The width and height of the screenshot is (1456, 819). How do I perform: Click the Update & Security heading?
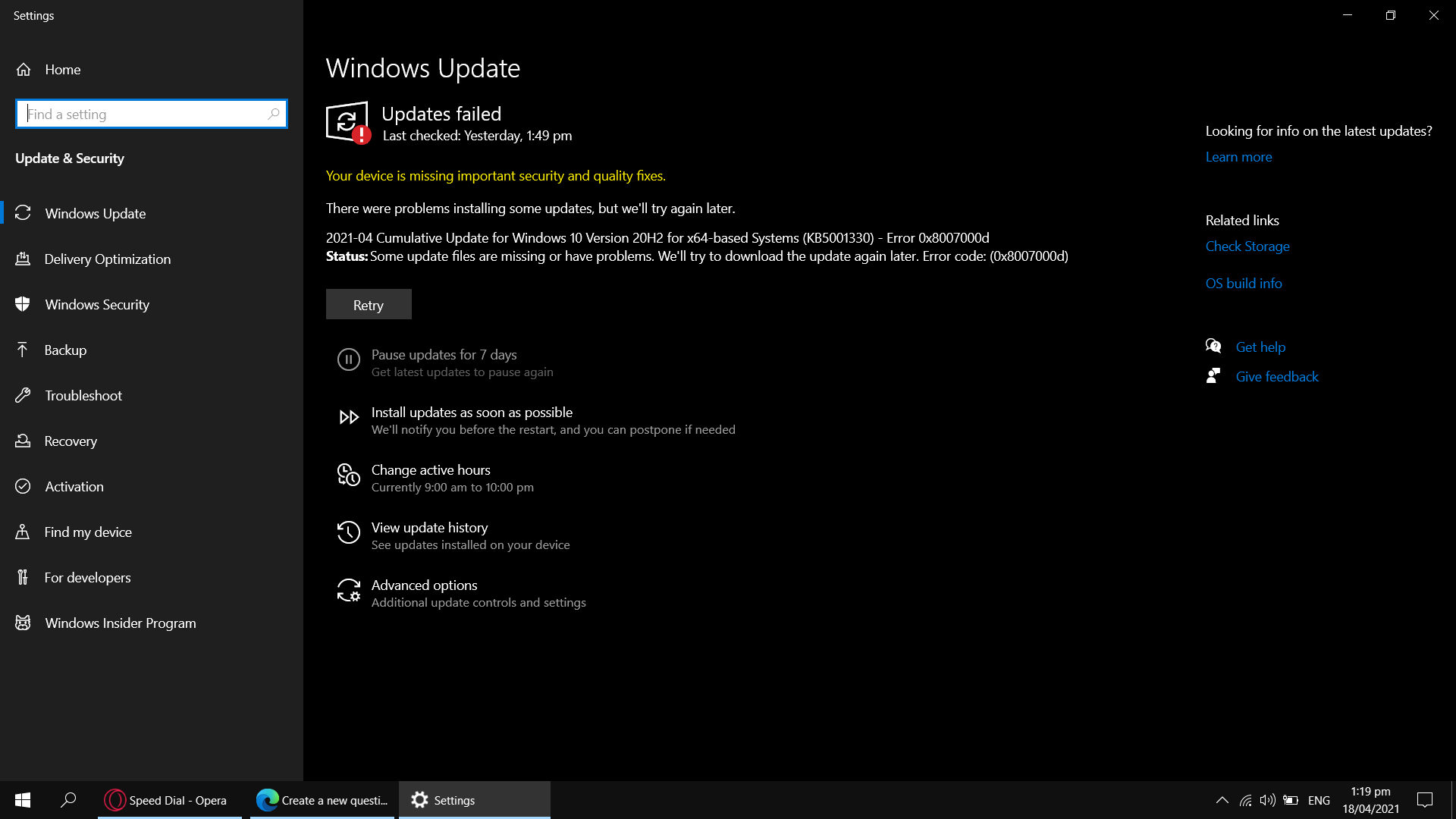[70, 158]
